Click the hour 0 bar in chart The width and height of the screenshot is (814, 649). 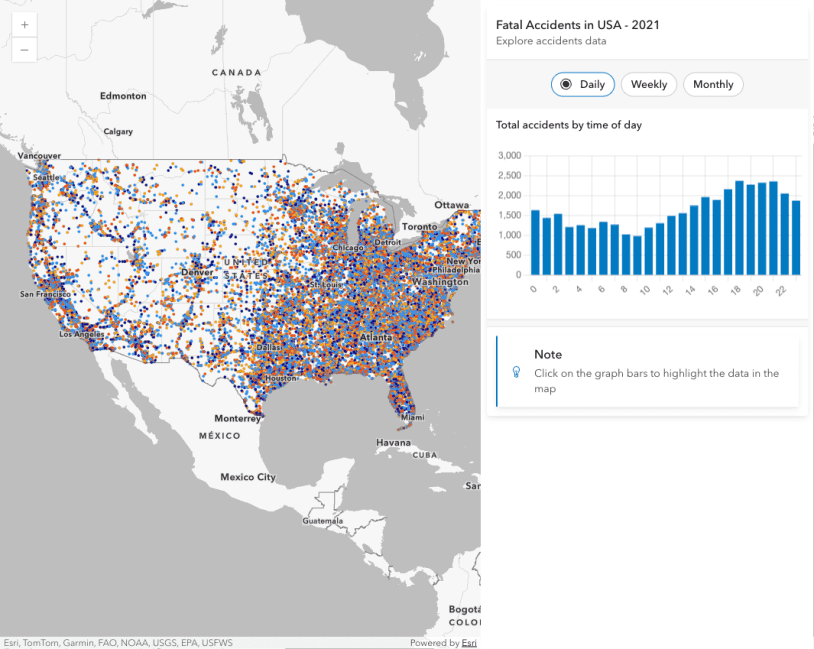point(535,243)
